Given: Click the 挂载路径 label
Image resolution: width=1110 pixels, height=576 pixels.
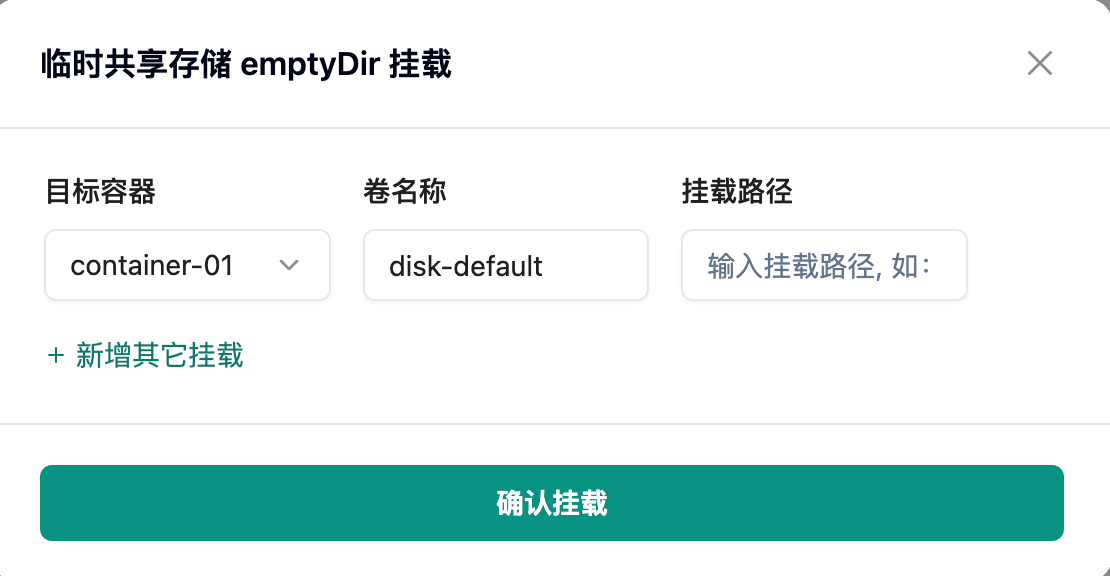Looking at the screenshot, I should (737, 191).
